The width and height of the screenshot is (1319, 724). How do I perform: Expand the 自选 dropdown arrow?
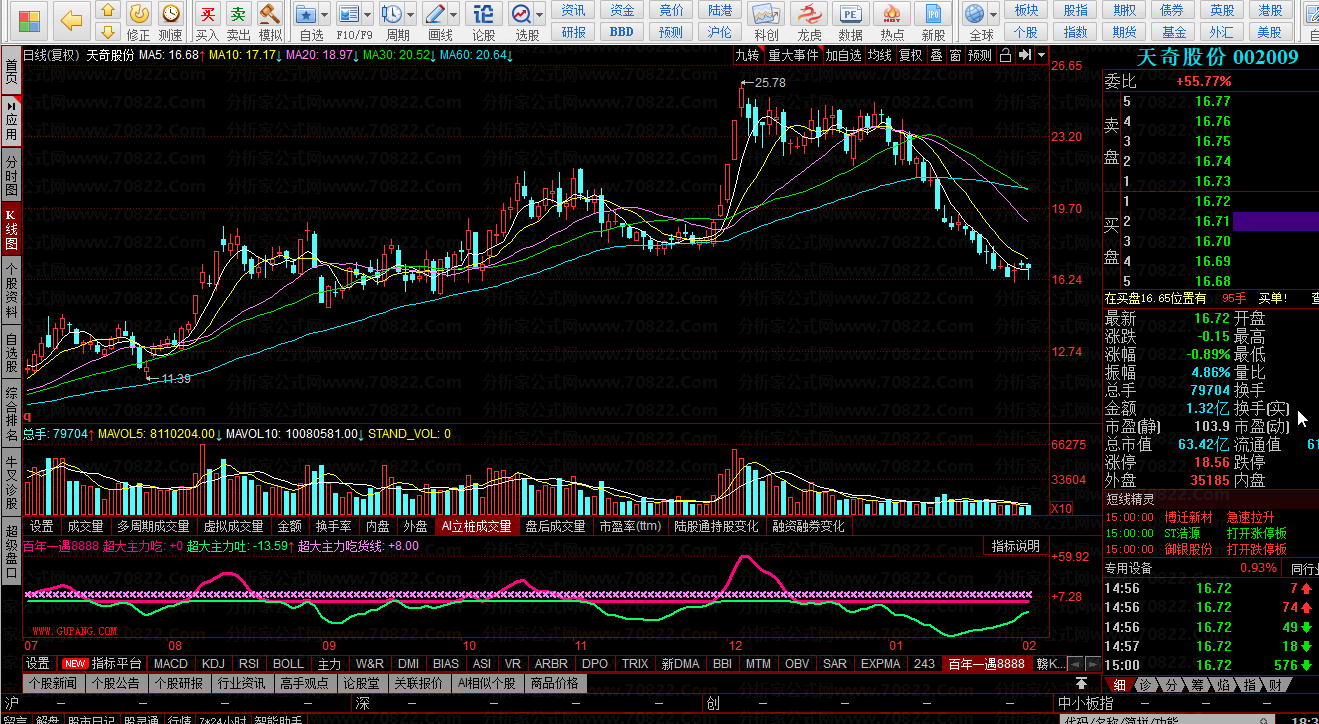click(325, 15)
